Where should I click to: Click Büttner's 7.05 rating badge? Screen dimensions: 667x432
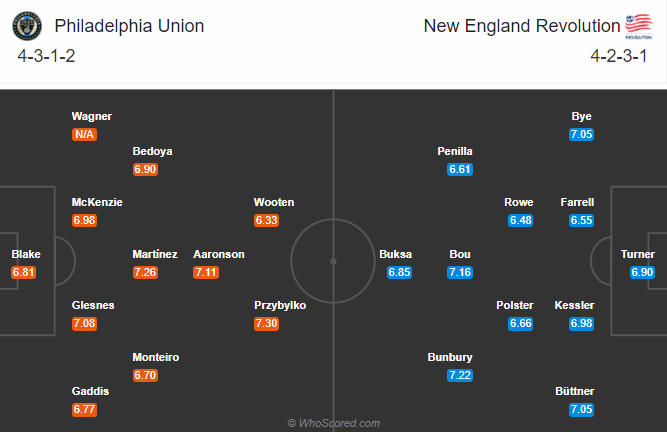(581, 409)
